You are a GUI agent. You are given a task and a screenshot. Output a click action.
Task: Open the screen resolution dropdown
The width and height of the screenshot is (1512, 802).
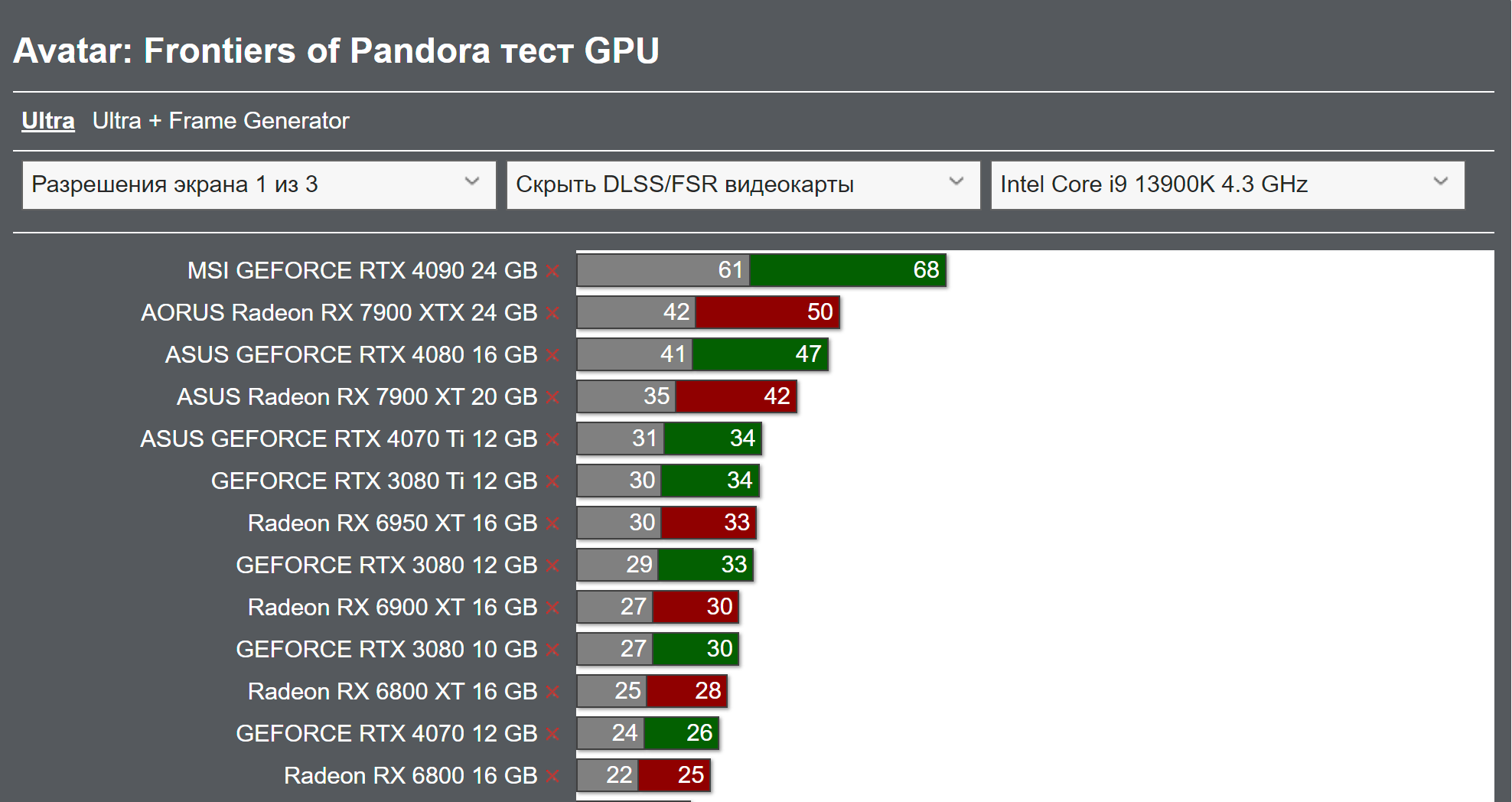pyautogui.click(x=259, y=184)
